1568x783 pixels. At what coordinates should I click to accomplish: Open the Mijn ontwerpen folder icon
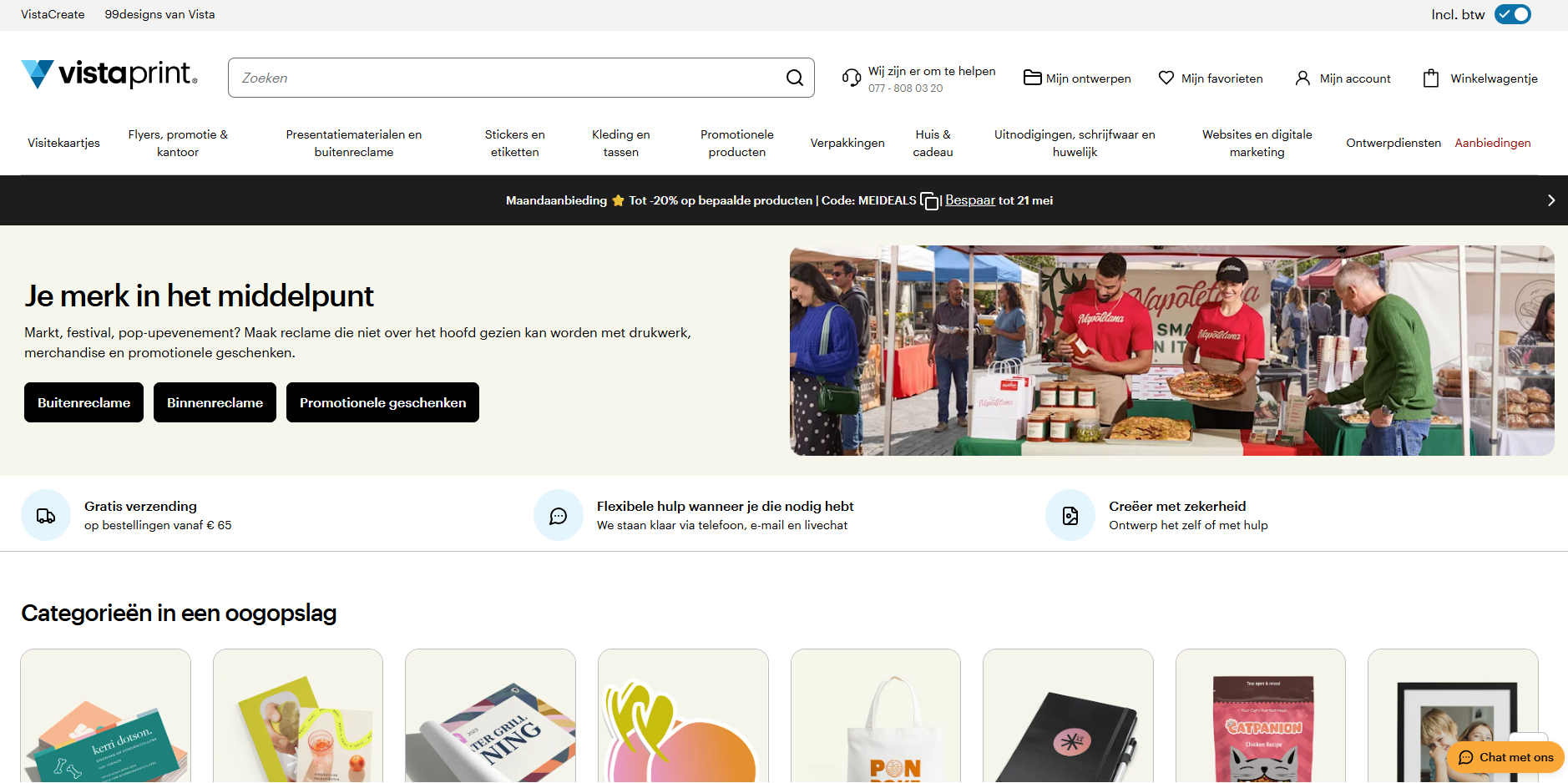(1033, 78)
